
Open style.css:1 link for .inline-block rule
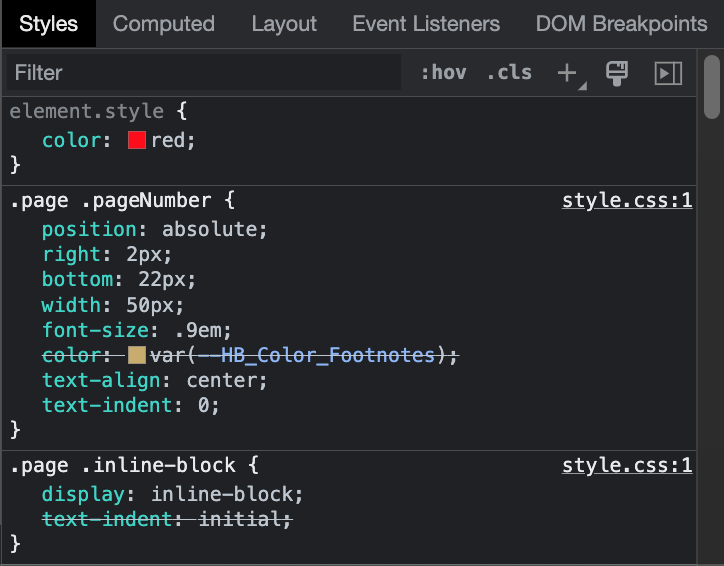click(x=627, y=465)
